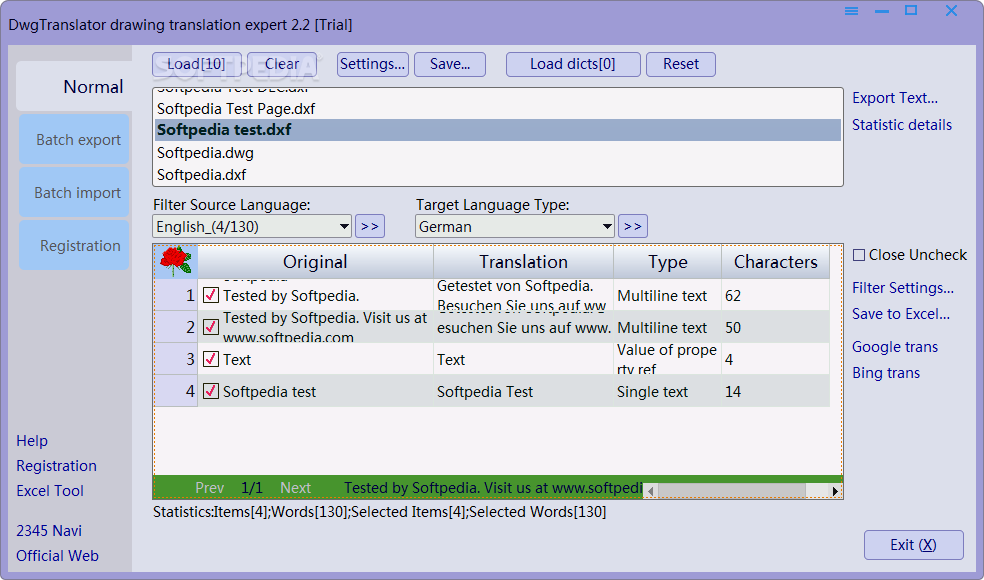This screenshot has height=580, width=984.
Task: Enable the Close Uncheck checkbox
Action: point(859,255)
